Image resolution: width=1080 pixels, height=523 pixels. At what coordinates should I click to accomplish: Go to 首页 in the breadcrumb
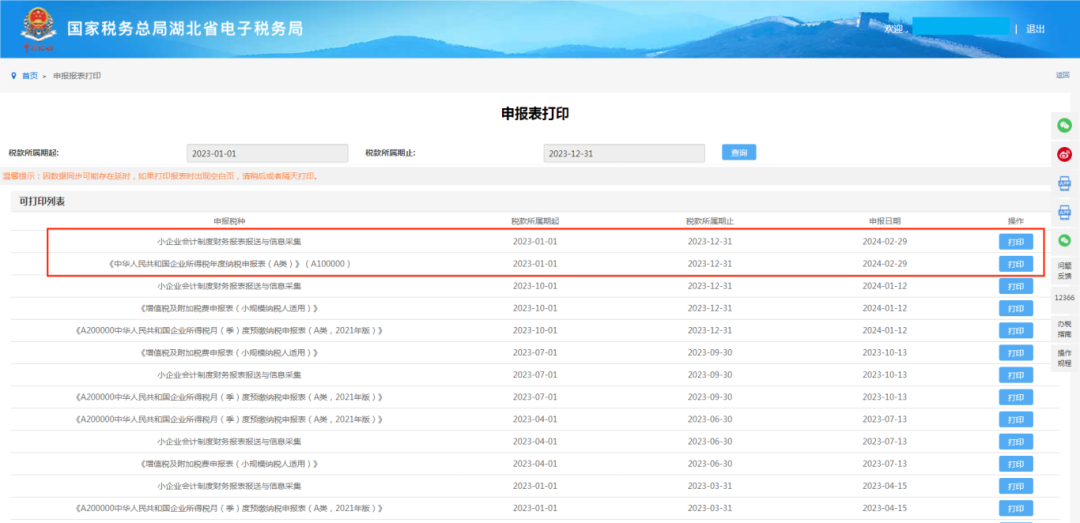coord(30,76)
